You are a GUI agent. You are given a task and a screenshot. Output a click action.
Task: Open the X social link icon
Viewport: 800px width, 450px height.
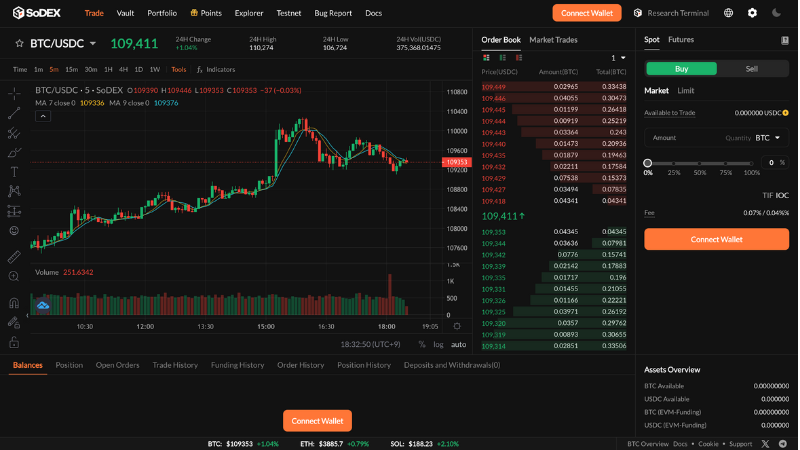click(x=765, y=444)
